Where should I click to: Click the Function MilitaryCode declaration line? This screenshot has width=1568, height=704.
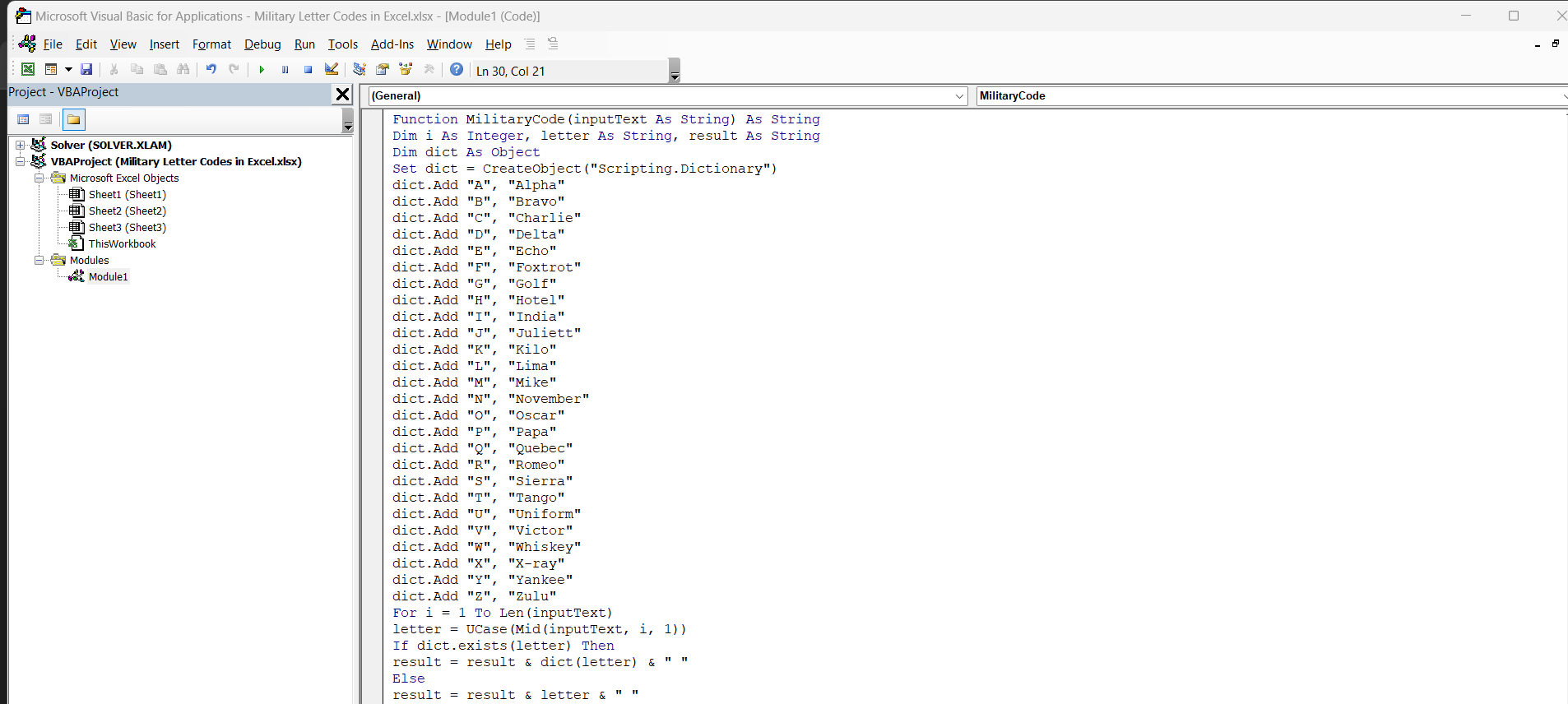(x=606, y=119)
